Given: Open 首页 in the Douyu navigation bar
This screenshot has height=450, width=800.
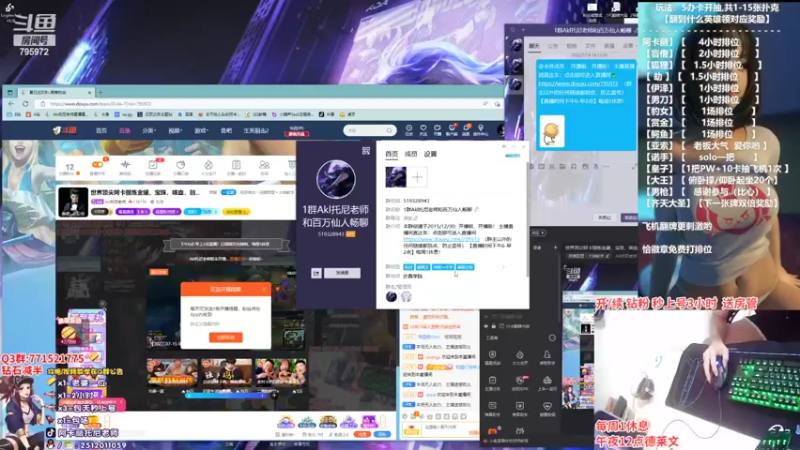Looking at the screenshot, I should pyautogui.click(x=102, y=131).
